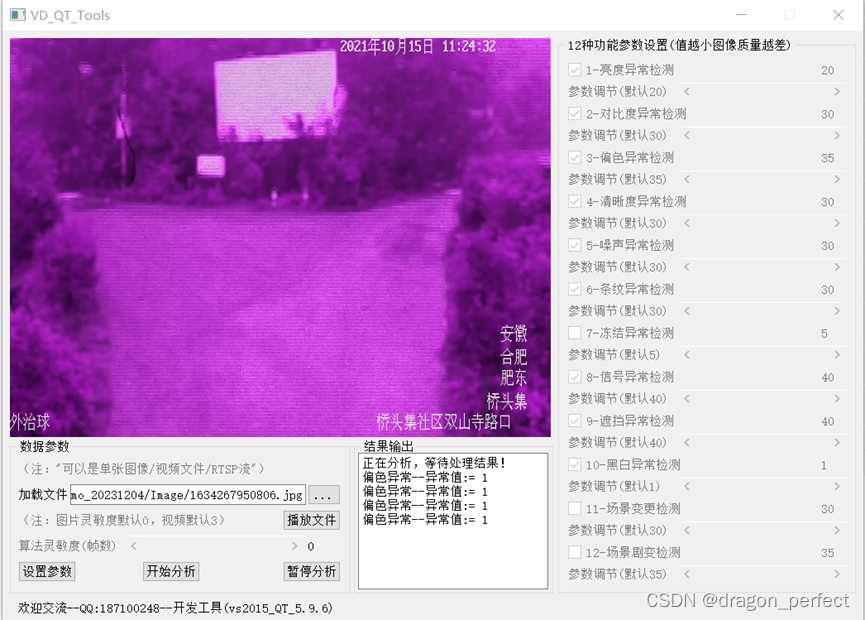Click left arrow of scene drastic-change 默认35 slider
The width and height of the screenshot is (865, 620).
tap(687, 574)
